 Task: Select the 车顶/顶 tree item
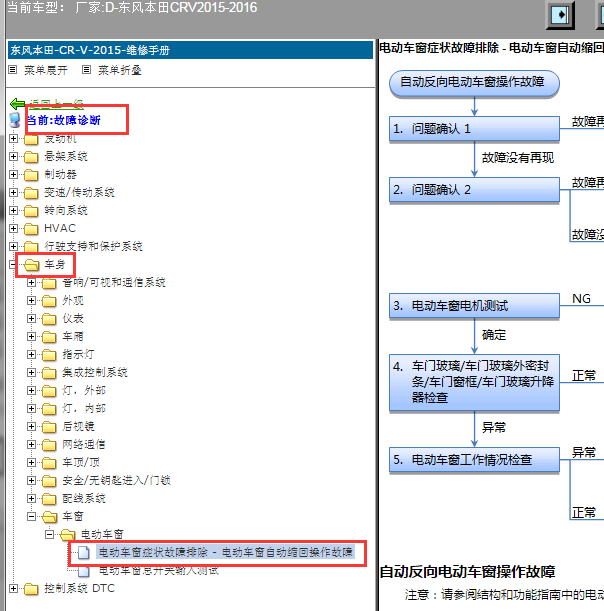coord(81,463)
